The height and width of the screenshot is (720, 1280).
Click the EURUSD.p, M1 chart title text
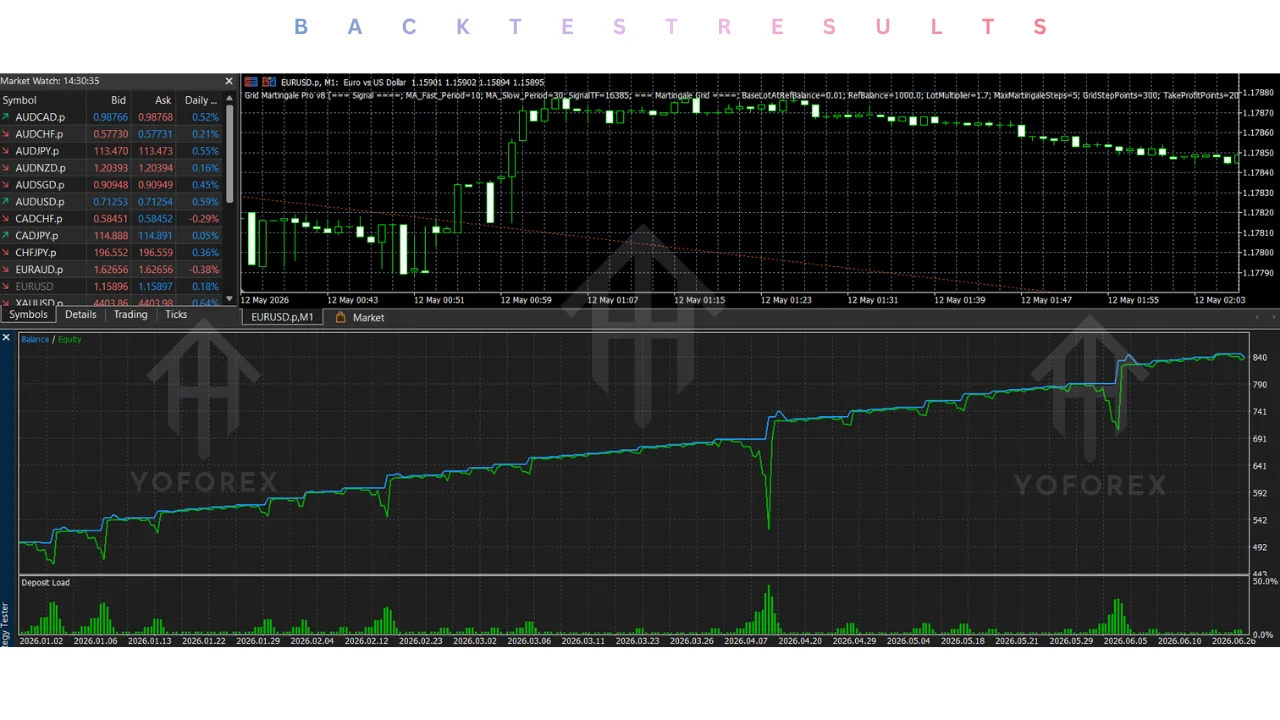pos(411,82)
